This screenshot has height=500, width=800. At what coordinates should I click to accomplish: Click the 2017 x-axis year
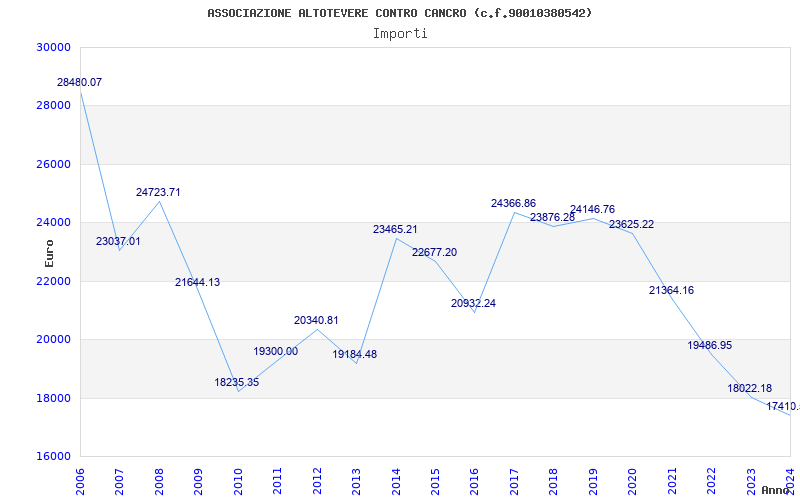point(514,481)
